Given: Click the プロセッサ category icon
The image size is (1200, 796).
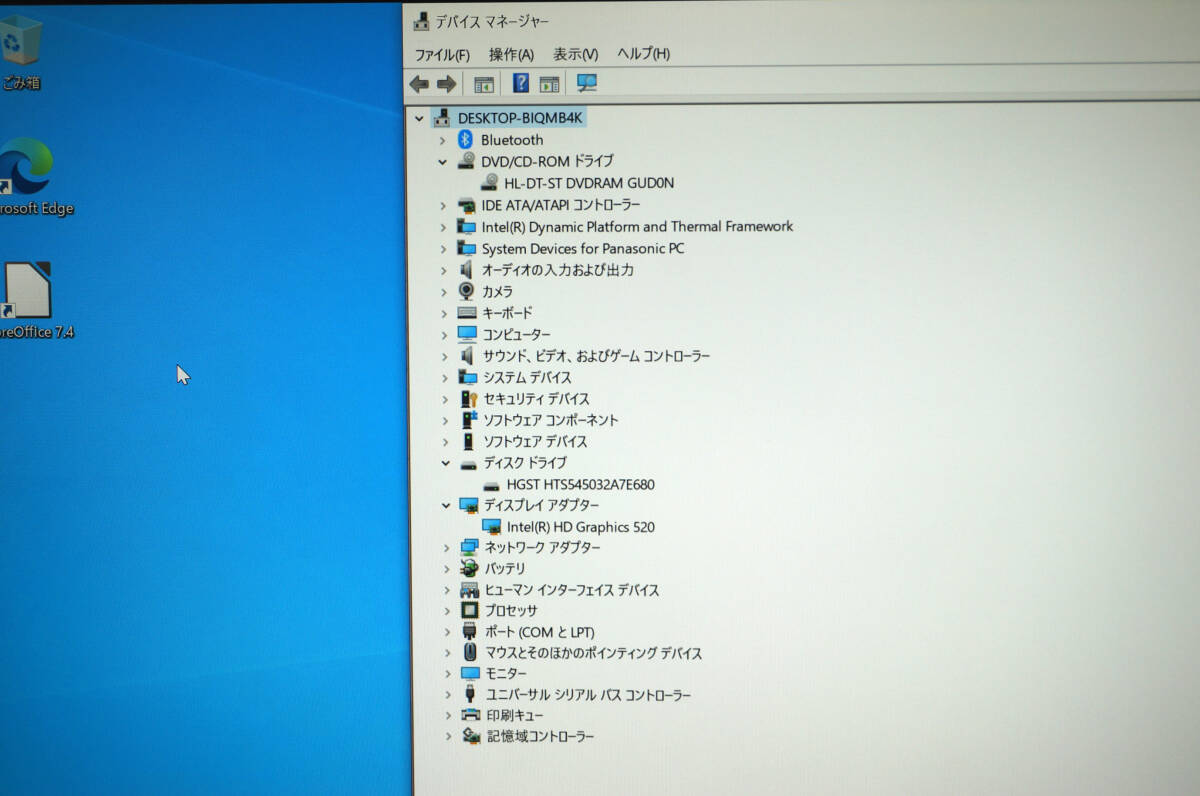Looking at the screenshot, I should point(470,610).
